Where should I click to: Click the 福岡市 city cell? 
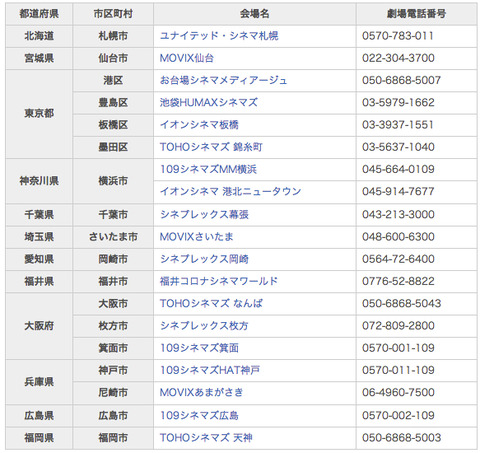click(x=113, y=438)
